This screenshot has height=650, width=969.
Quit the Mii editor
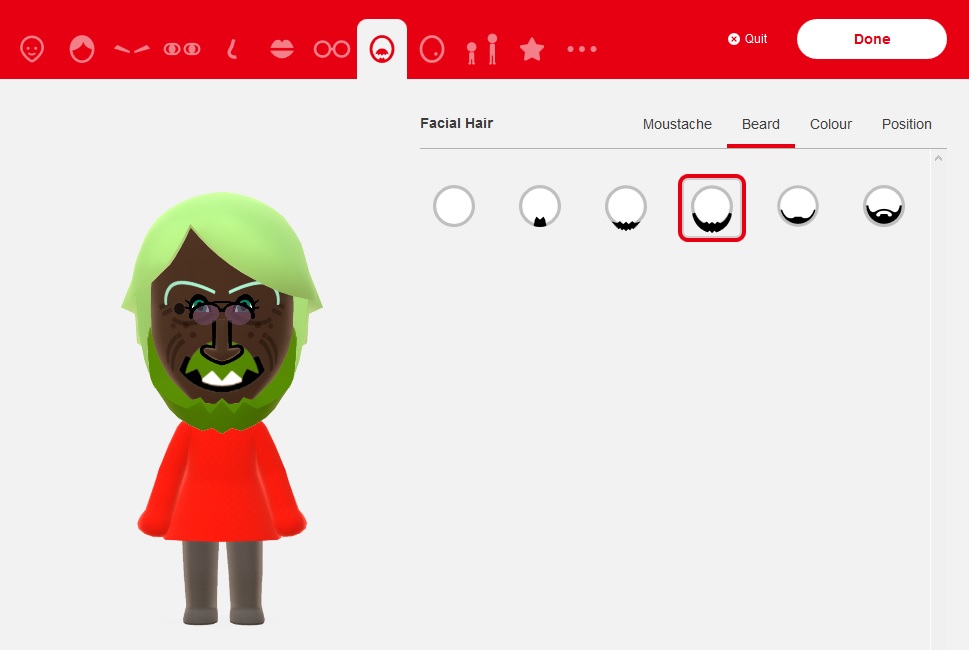click(x=748, y=39)
